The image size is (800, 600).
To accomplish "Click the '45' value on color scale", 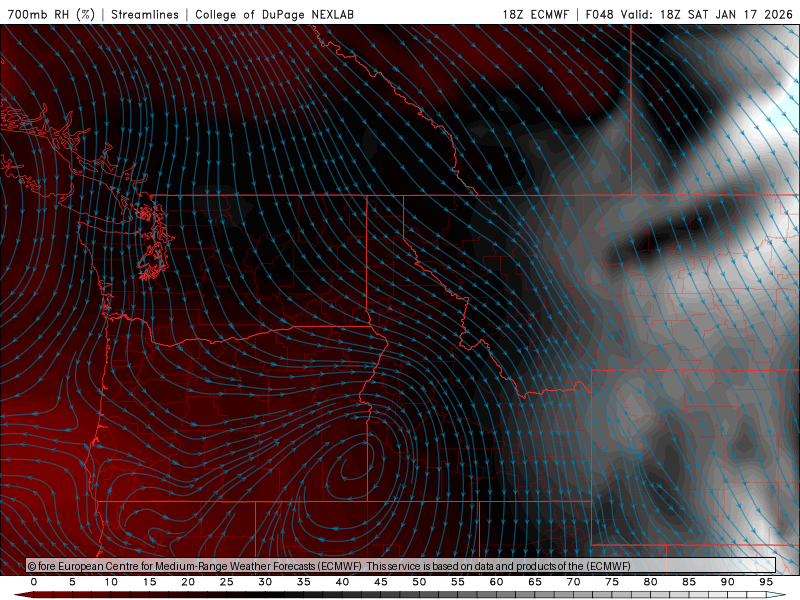I will pos(381,582).
